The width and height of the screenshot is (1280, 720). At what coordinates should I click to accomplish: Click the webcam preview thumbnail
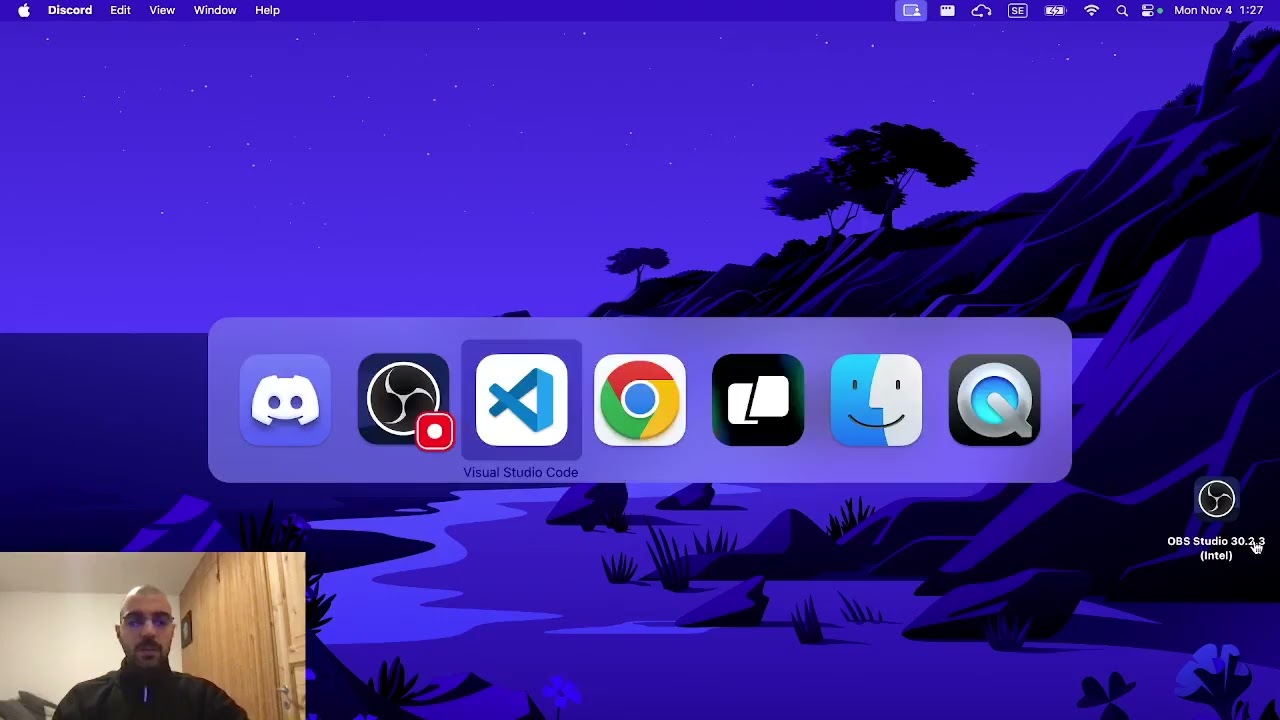[x=153, y=636]
